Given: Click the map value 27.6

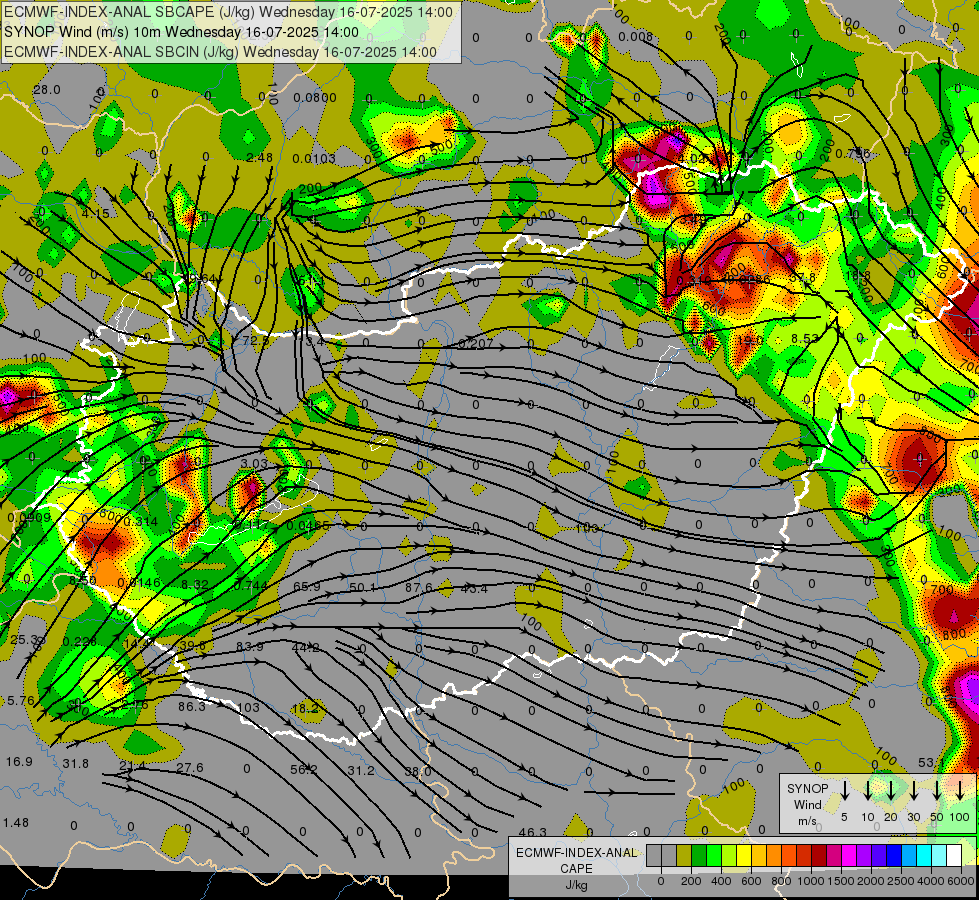Looking at the screenshot, I should (190, 768).
